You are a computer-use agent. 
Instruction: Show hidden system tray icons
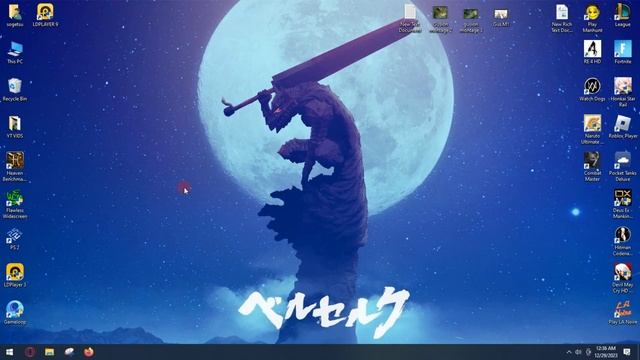pyautogui.click(x=569, y=352)
